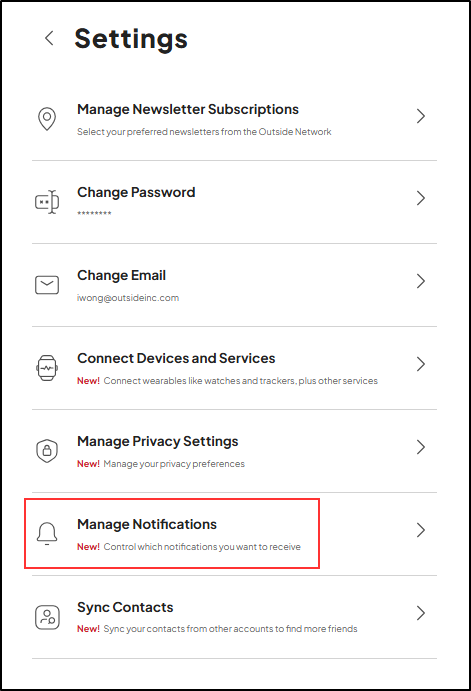Open Manage Privacy Settings chevron arrow
471x691 pixels.
(421, 447)
